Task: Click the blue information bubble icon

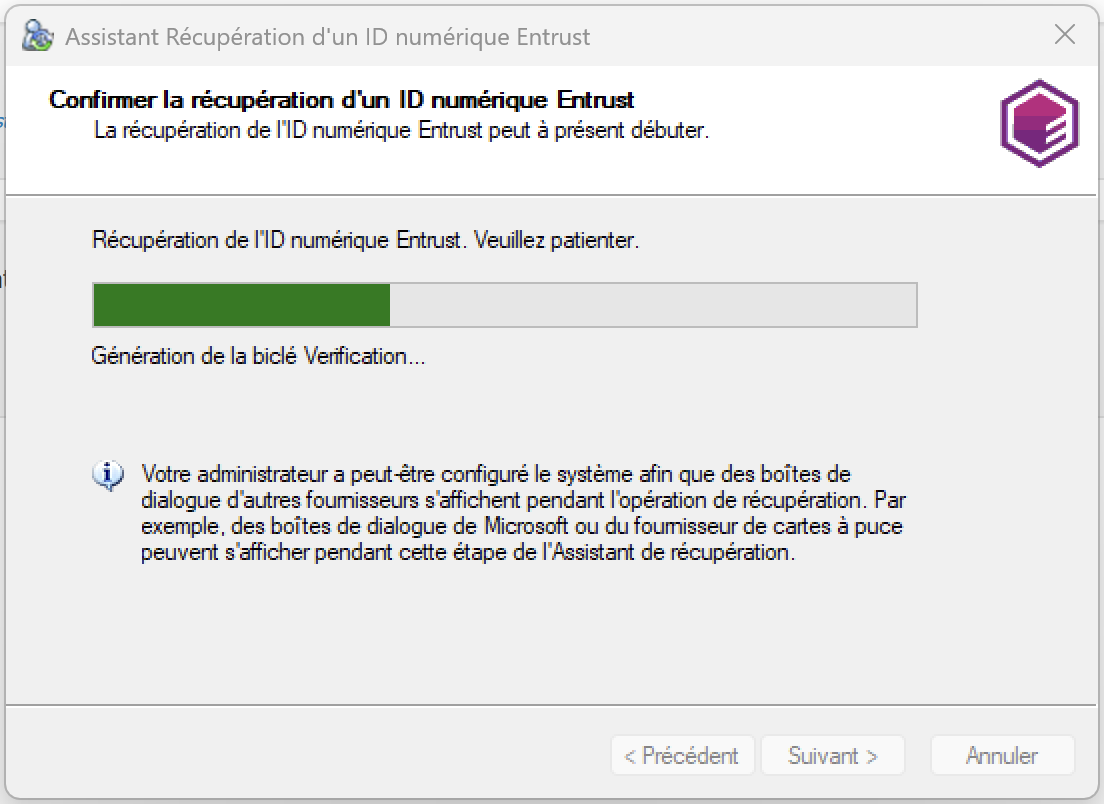Action: click(108, 474)
